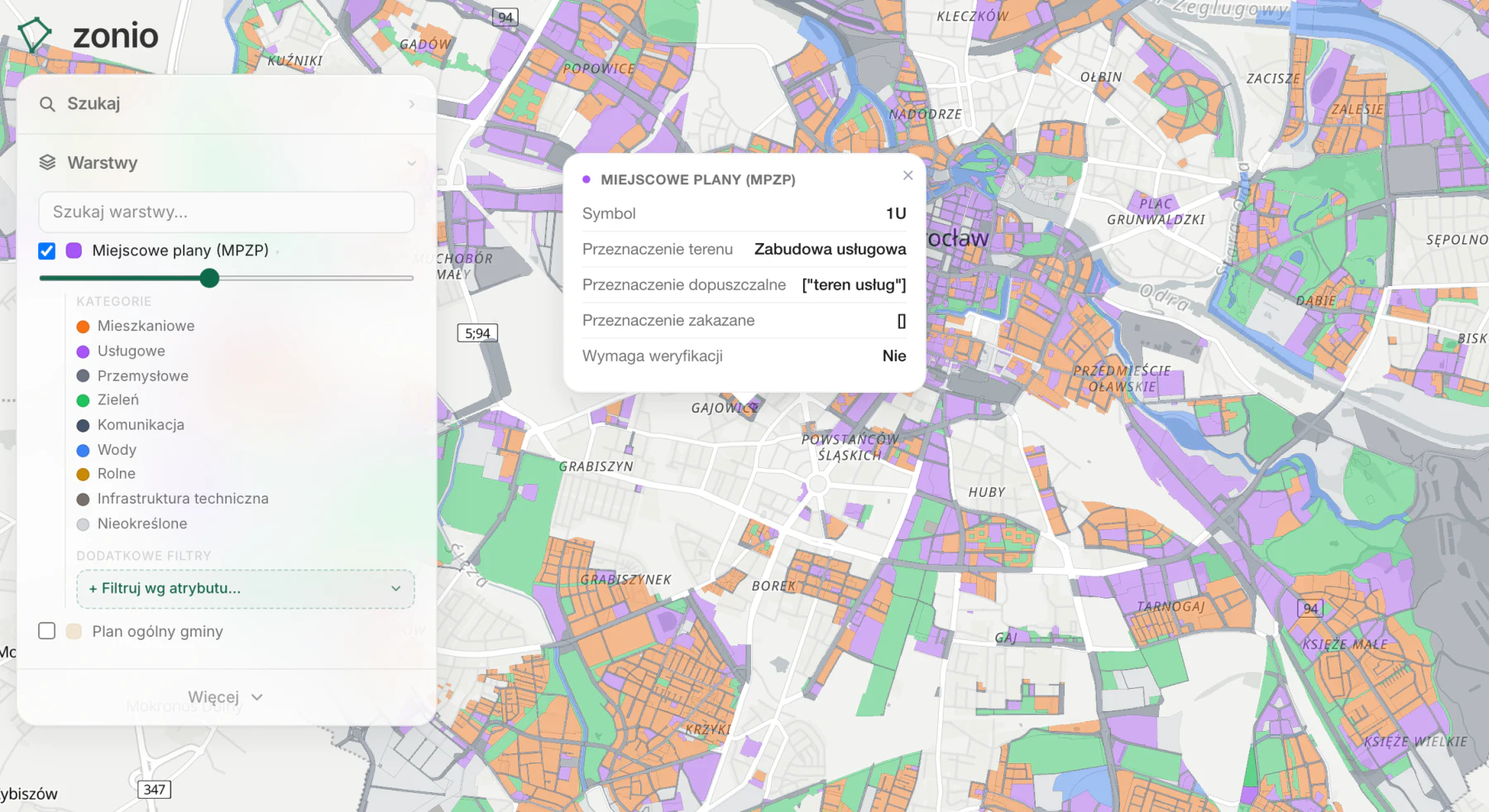Click the gray Przemysłowe category dot
Image resolution: width=1489 pixels, height=812 pixels.
[x=83, y=376]
